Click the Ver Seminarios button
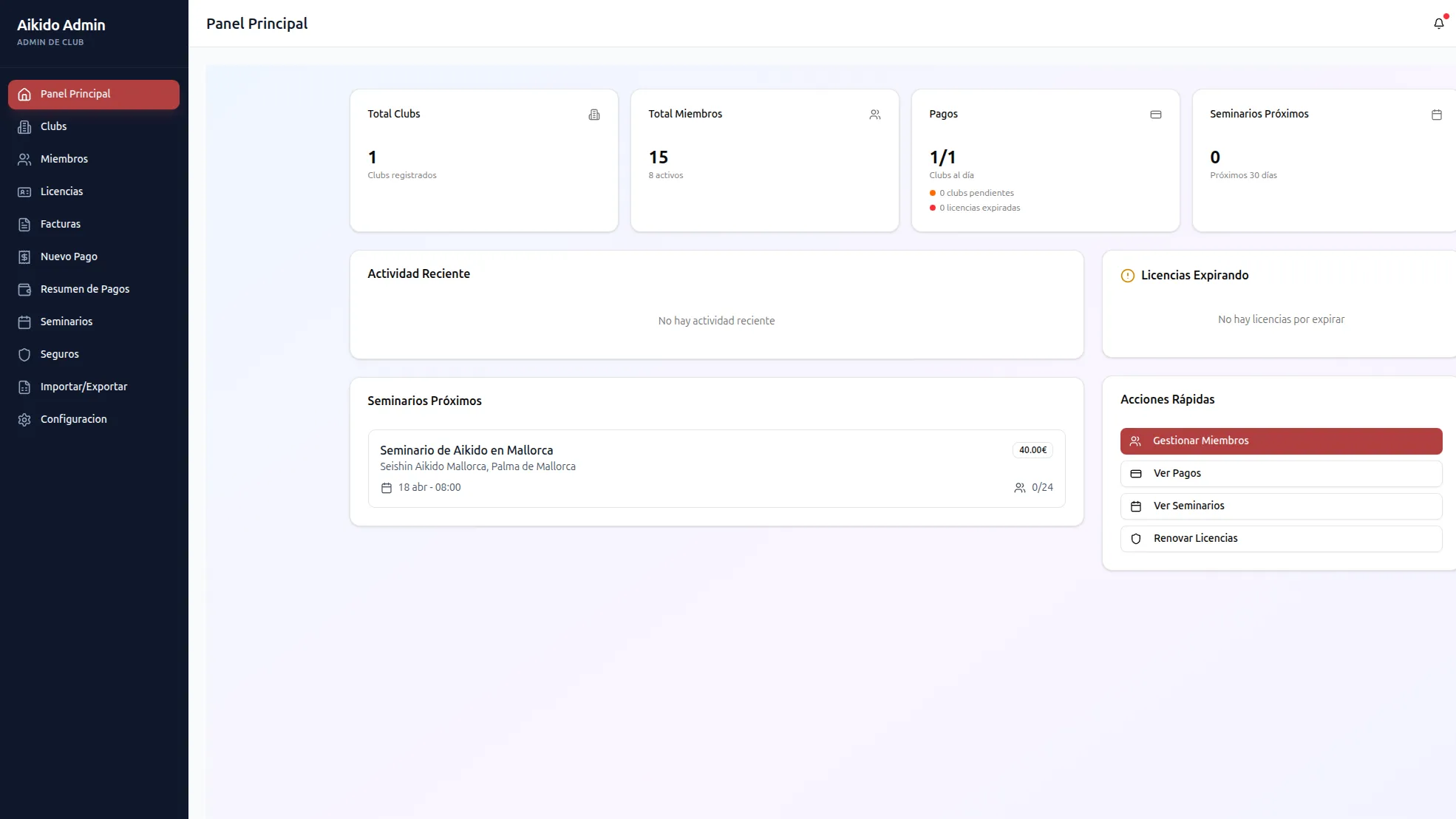This screenshot has width=1456, height=819. [1281, 506]
